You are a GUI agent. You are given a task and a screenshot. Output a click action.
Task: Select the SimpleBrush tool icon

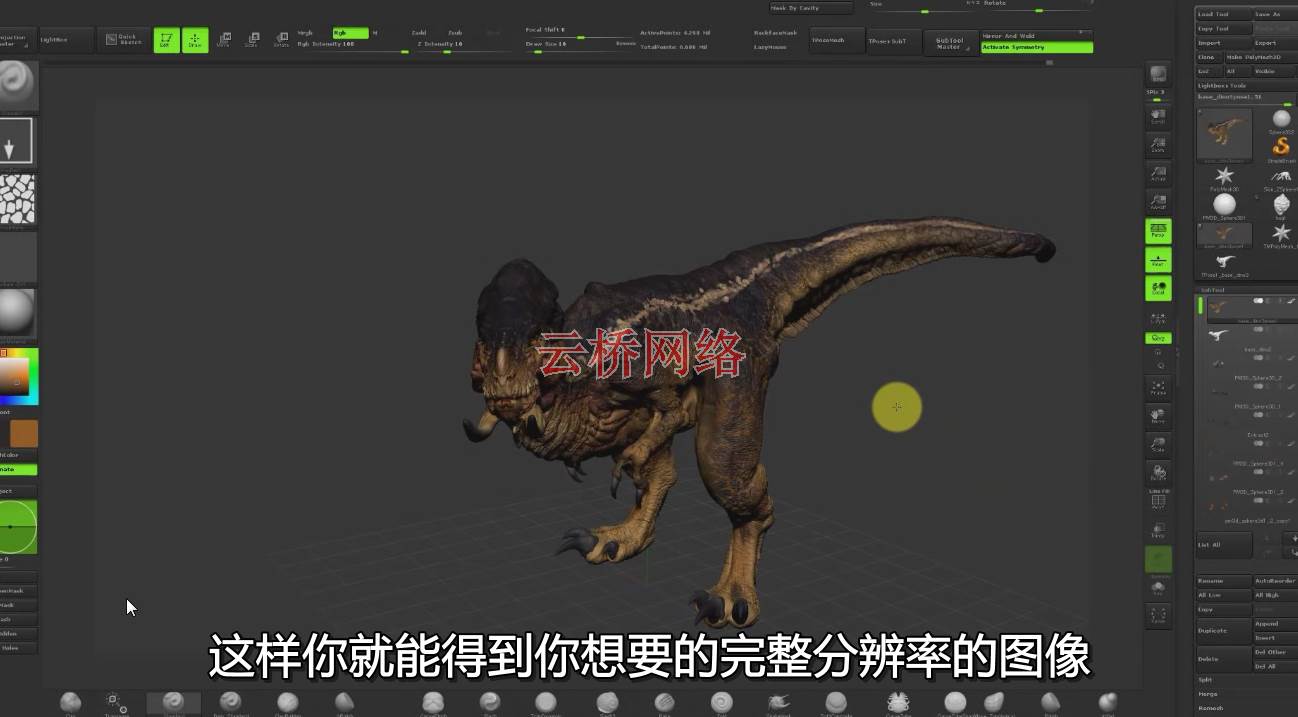point(1281,149)
